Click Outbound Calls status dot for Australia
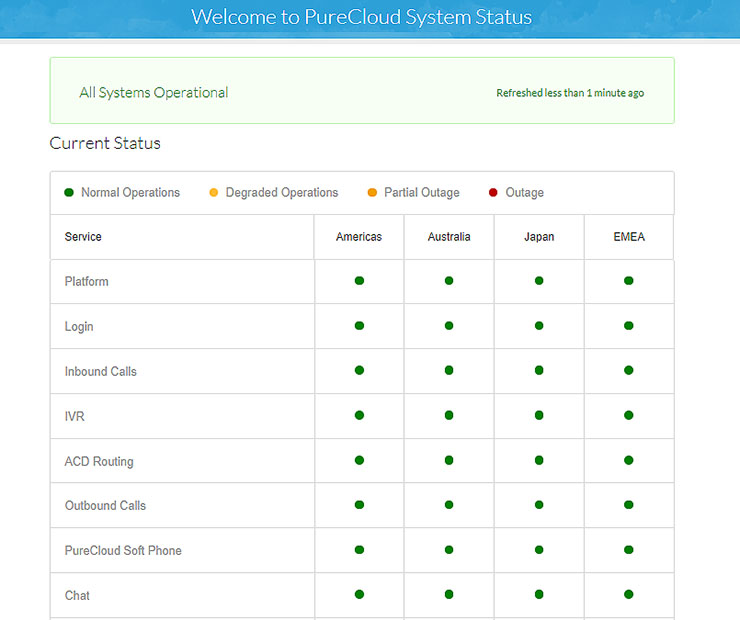740x620 pixels. point(449,505)
